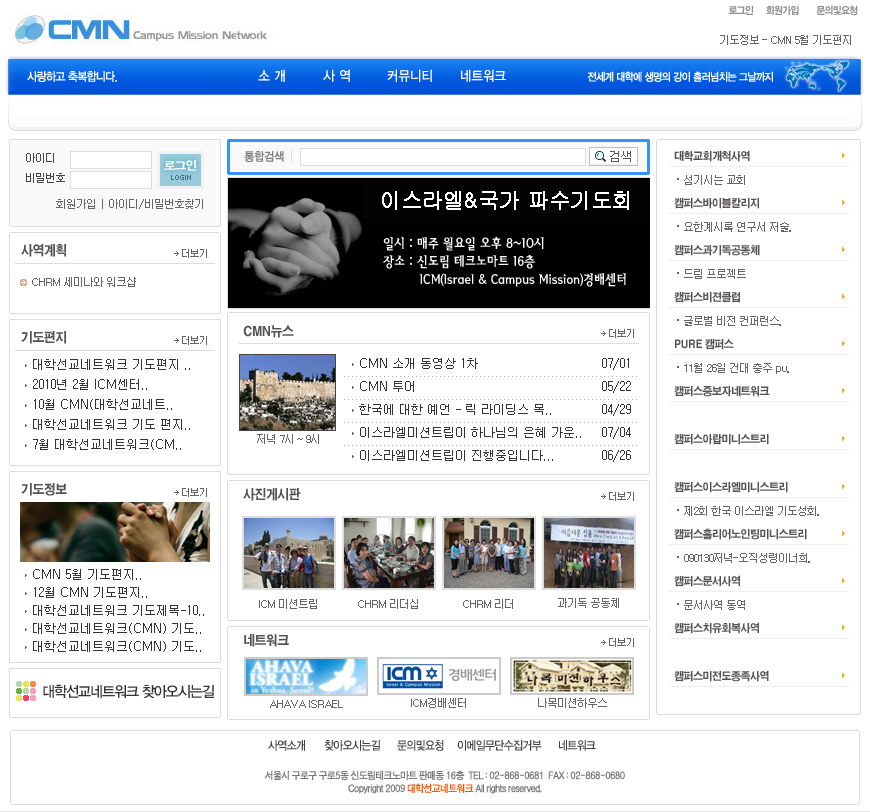Open the ICM 경배센터 network banner
Viewport: 870px width, 812px height.
coord(438,676)
